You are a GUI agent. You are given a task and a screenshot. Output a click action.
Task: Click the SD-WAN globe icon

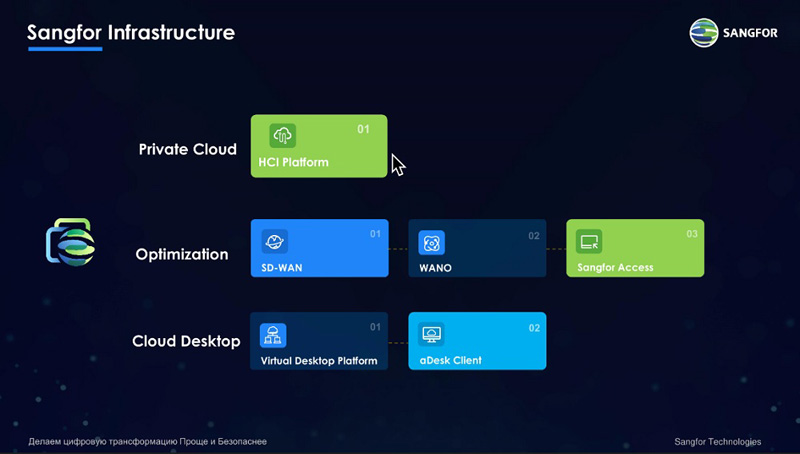tap(275, 241)
